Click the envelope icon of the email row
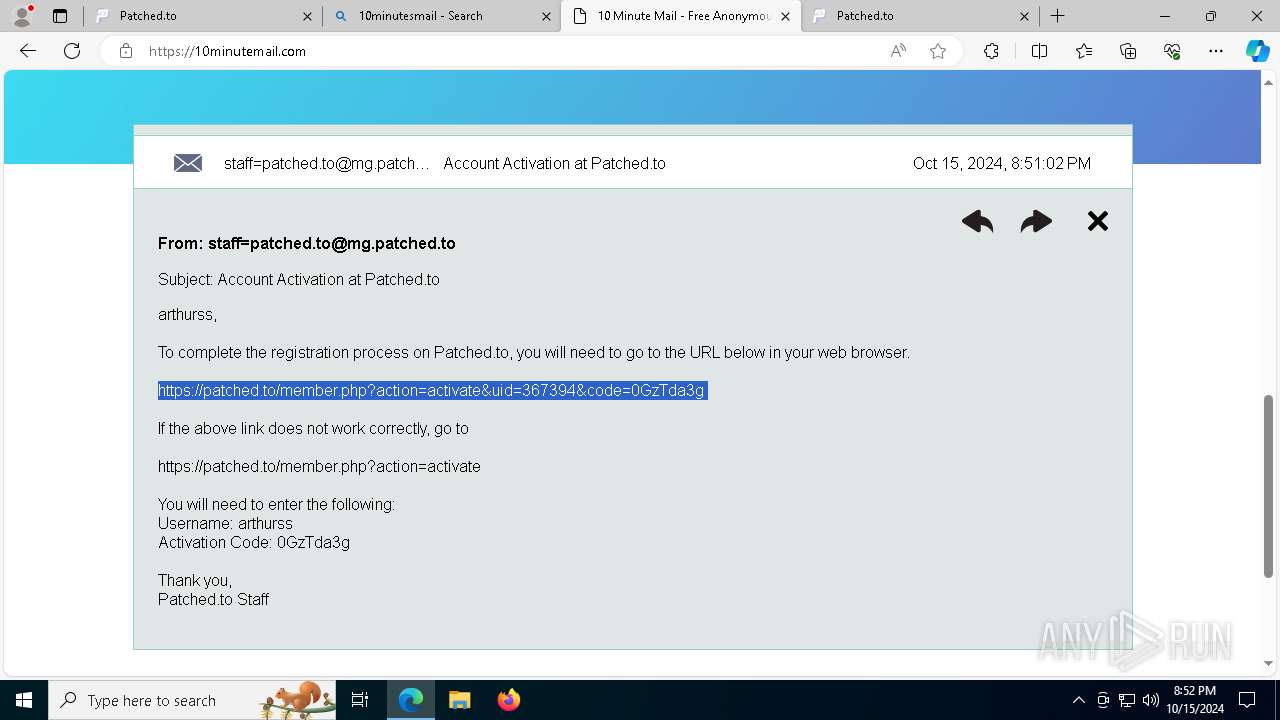 [188, 163]
